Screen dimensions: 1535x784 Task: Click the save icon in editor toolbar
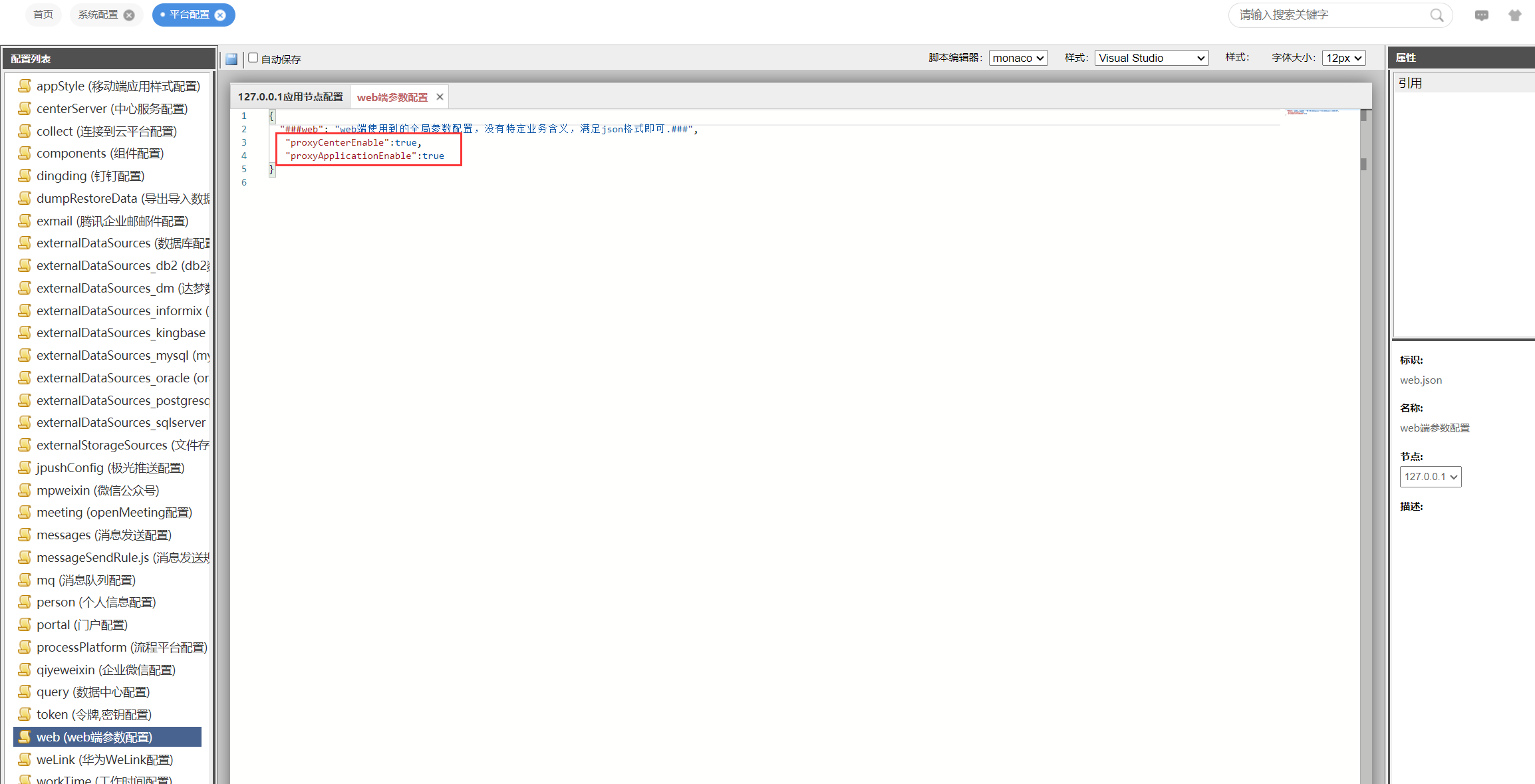click(x=231, y=59)
